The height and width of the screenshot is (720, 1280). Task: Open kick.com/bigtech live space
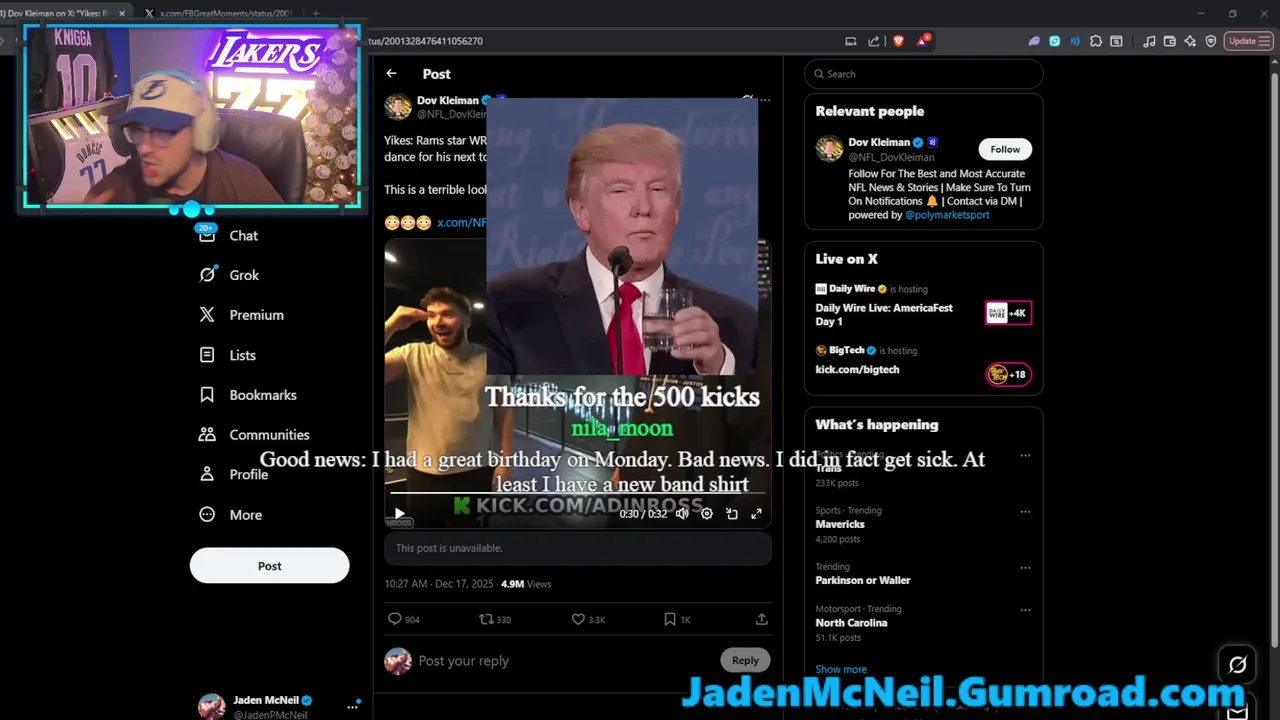857,369
